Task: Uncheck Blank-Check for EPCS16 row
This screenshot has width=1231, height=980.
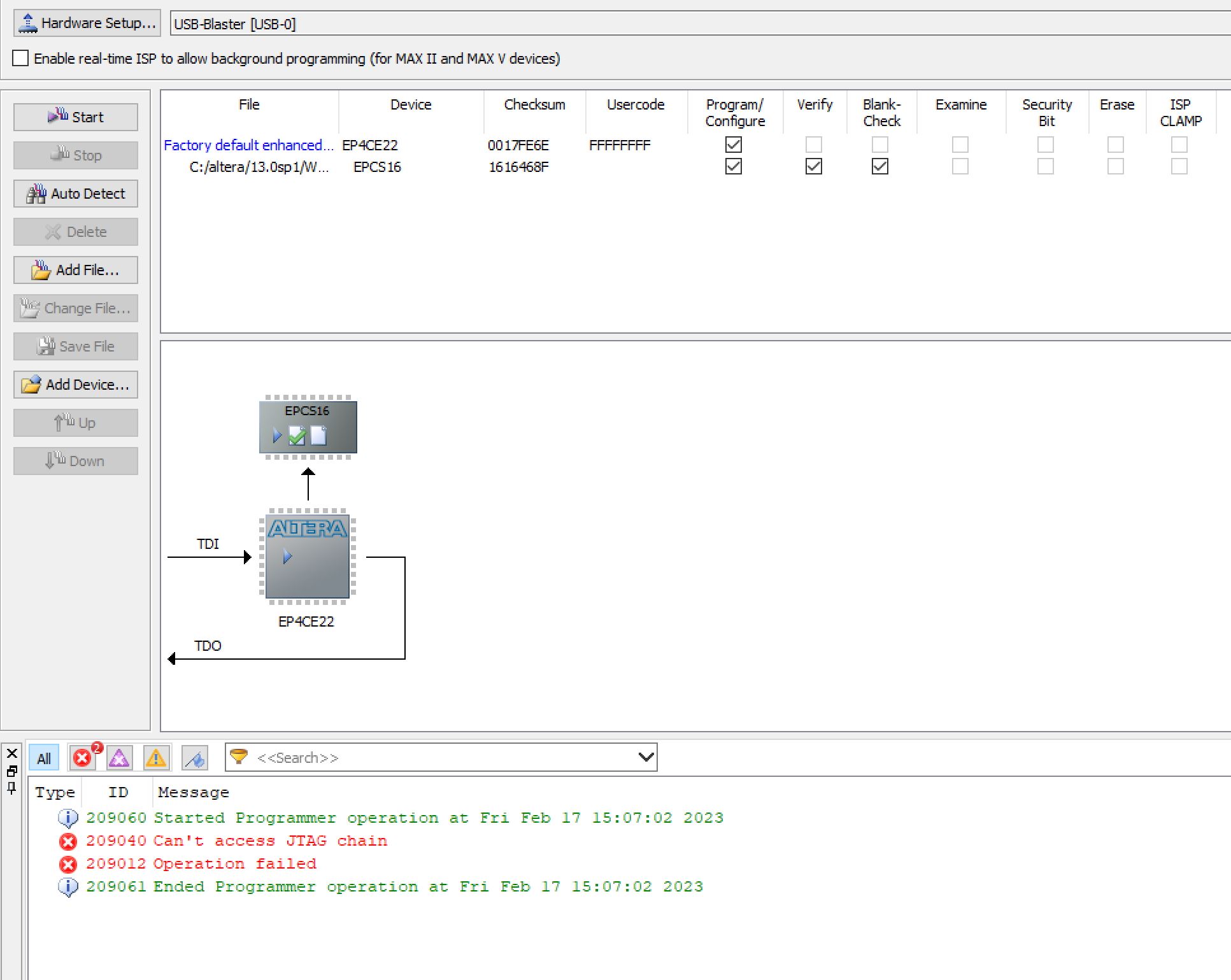Action: (880, 166)
